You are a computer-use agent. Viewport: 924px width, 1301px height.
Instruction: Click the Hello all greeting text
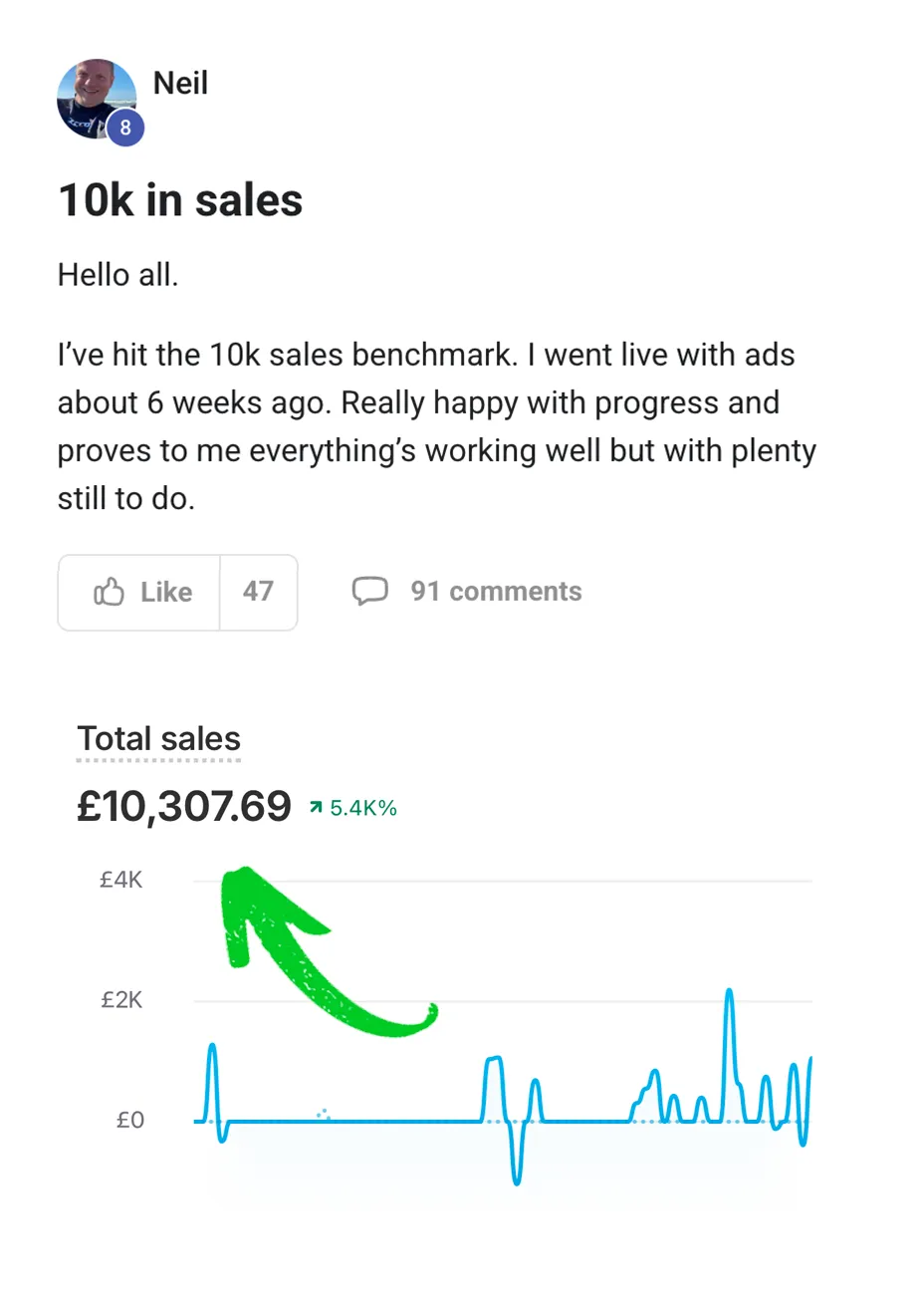(117, 275)
